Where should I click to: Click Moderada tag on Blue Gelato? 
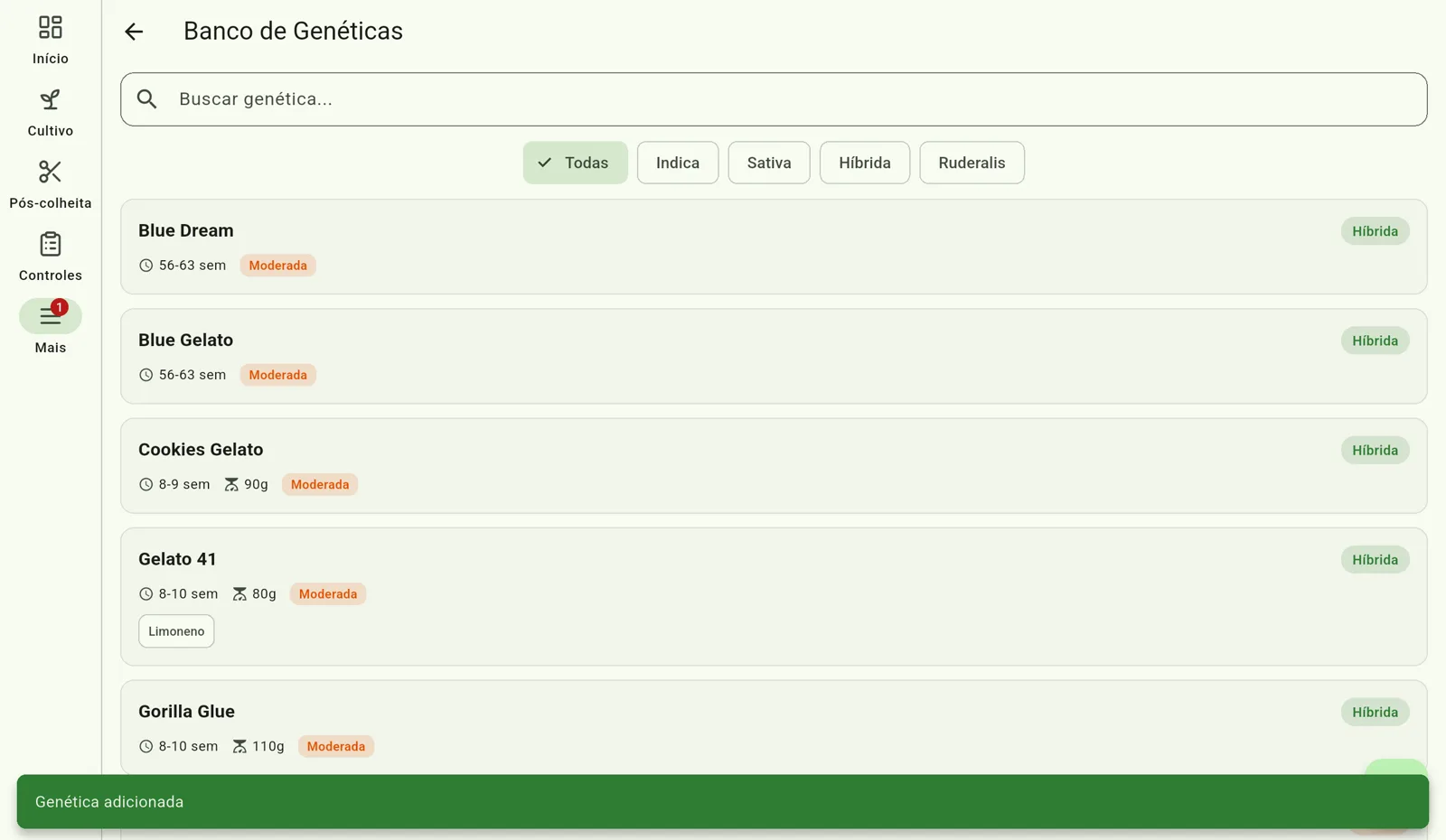point(277,375)
